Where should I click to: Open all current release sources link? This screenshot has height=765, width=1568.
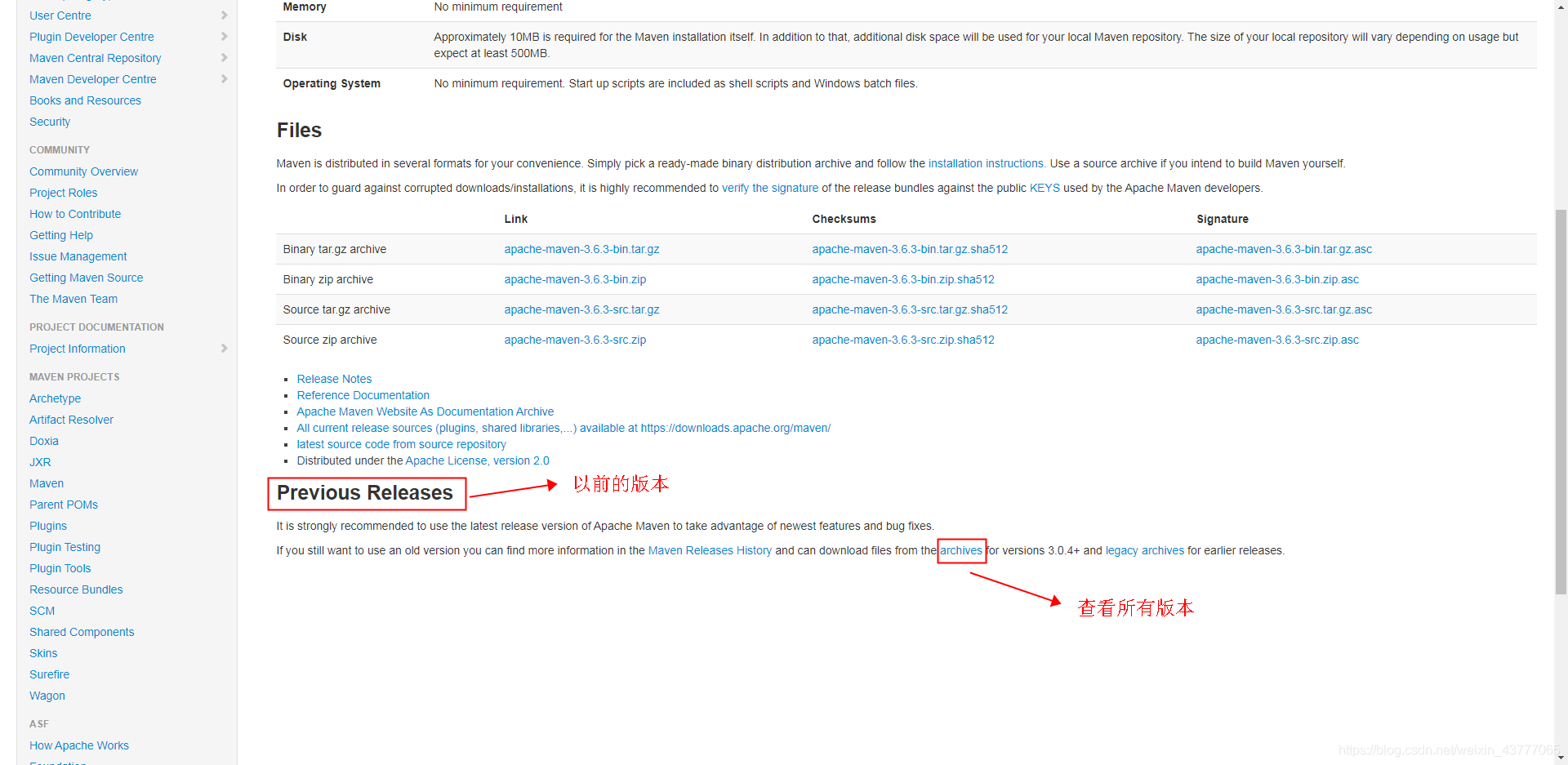pyautogui.click(x=563, y=428)
